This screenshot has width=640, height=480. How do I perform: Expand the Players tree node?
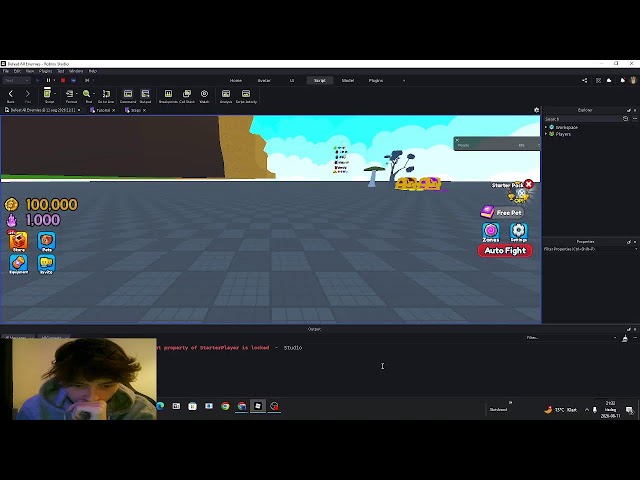546,134
